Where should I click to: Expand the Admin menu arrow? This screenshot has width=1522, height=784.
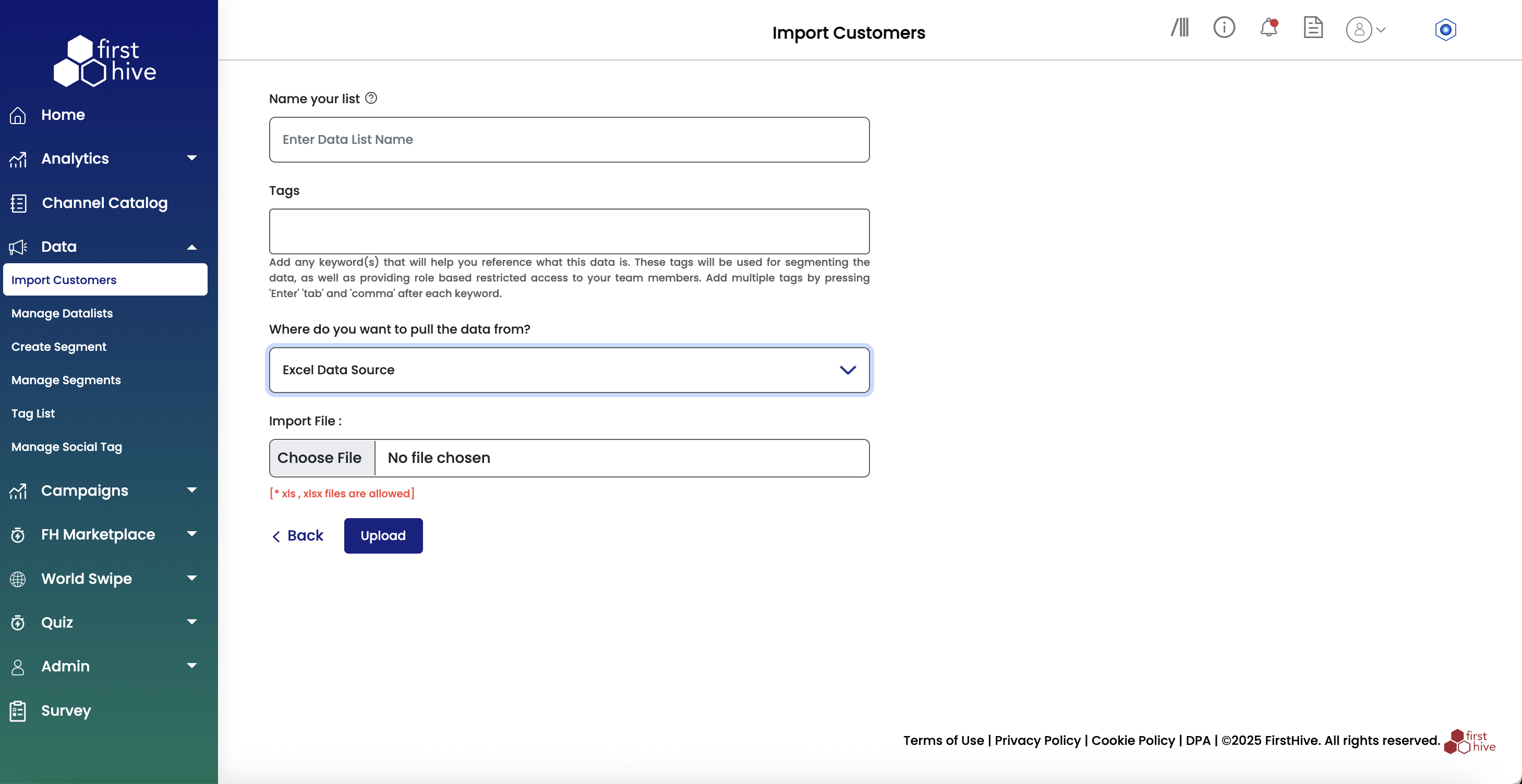tap(192, 665)
